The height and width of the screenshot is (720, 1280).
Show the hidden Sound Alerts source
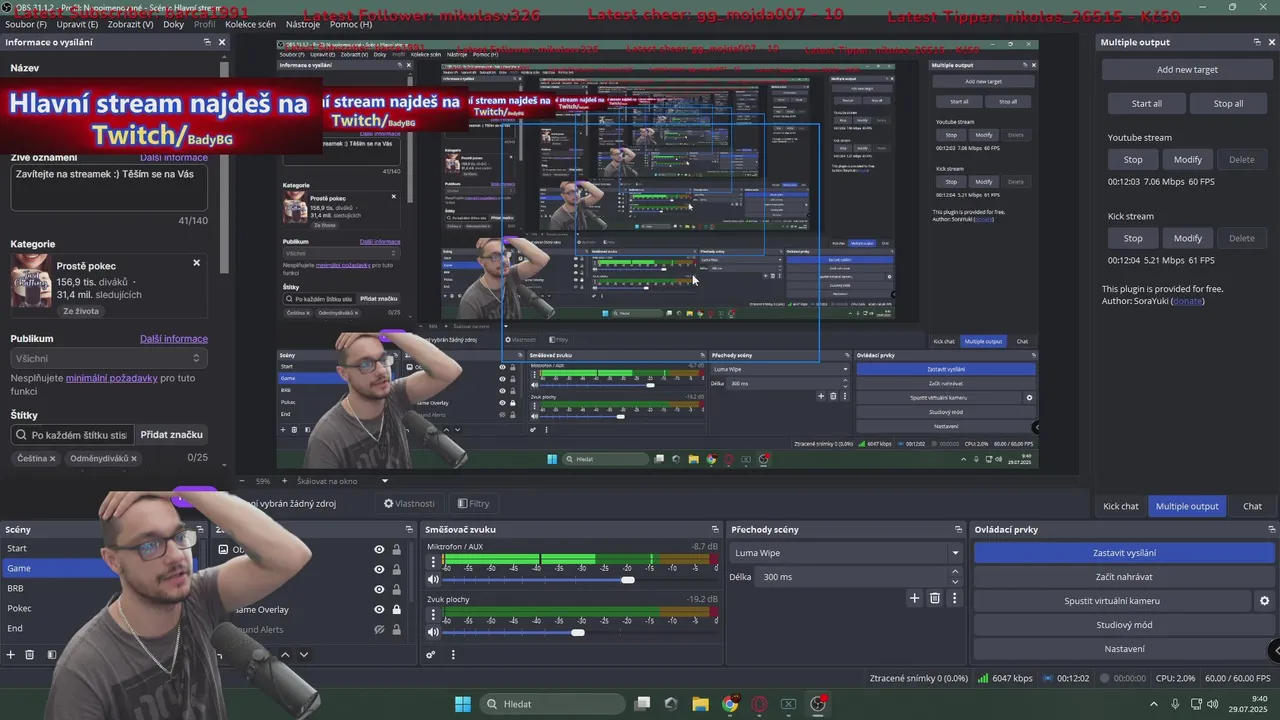379,630
